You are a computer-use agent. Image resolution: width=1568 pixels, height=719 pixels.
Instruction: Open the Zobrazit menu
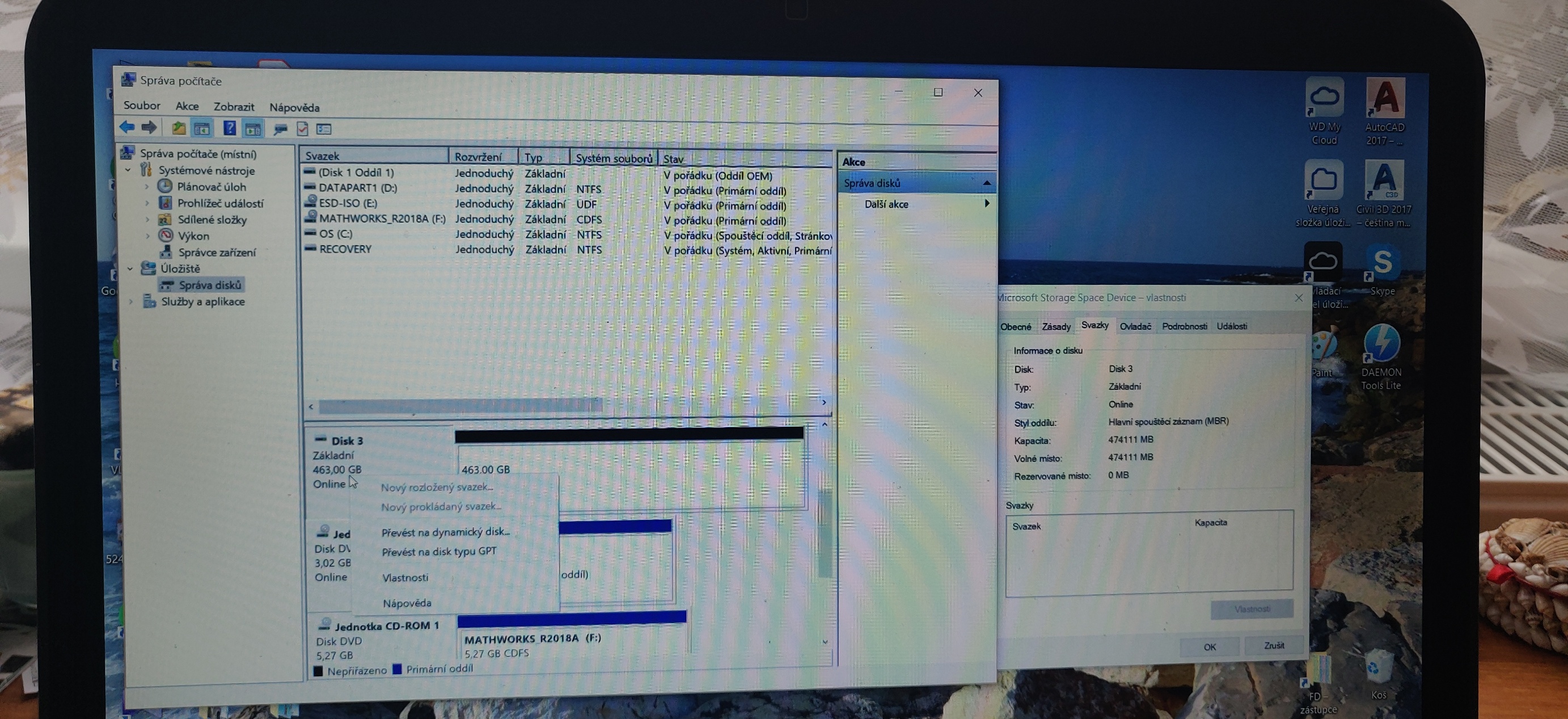pos(234,107)
